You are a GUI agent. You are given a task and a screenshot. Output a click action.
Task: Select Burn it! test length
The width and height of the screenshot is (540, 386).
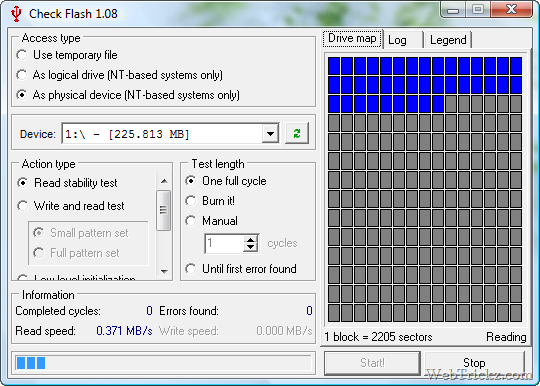click(x=210, y=201)
